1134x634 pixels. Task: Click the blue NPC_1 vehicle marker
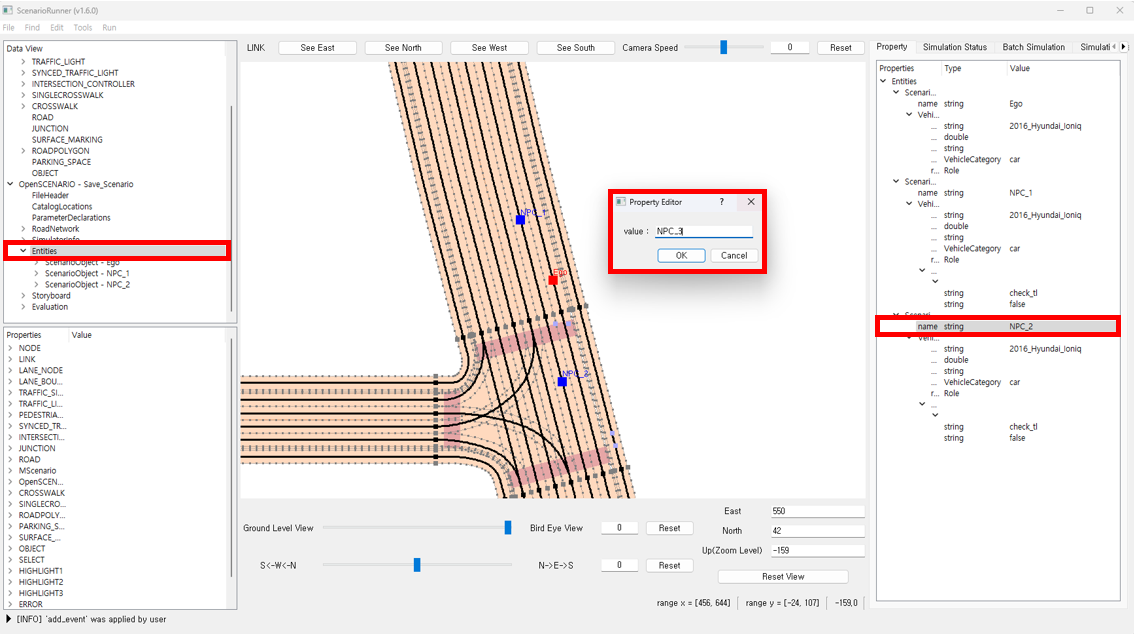pos(520,220)
